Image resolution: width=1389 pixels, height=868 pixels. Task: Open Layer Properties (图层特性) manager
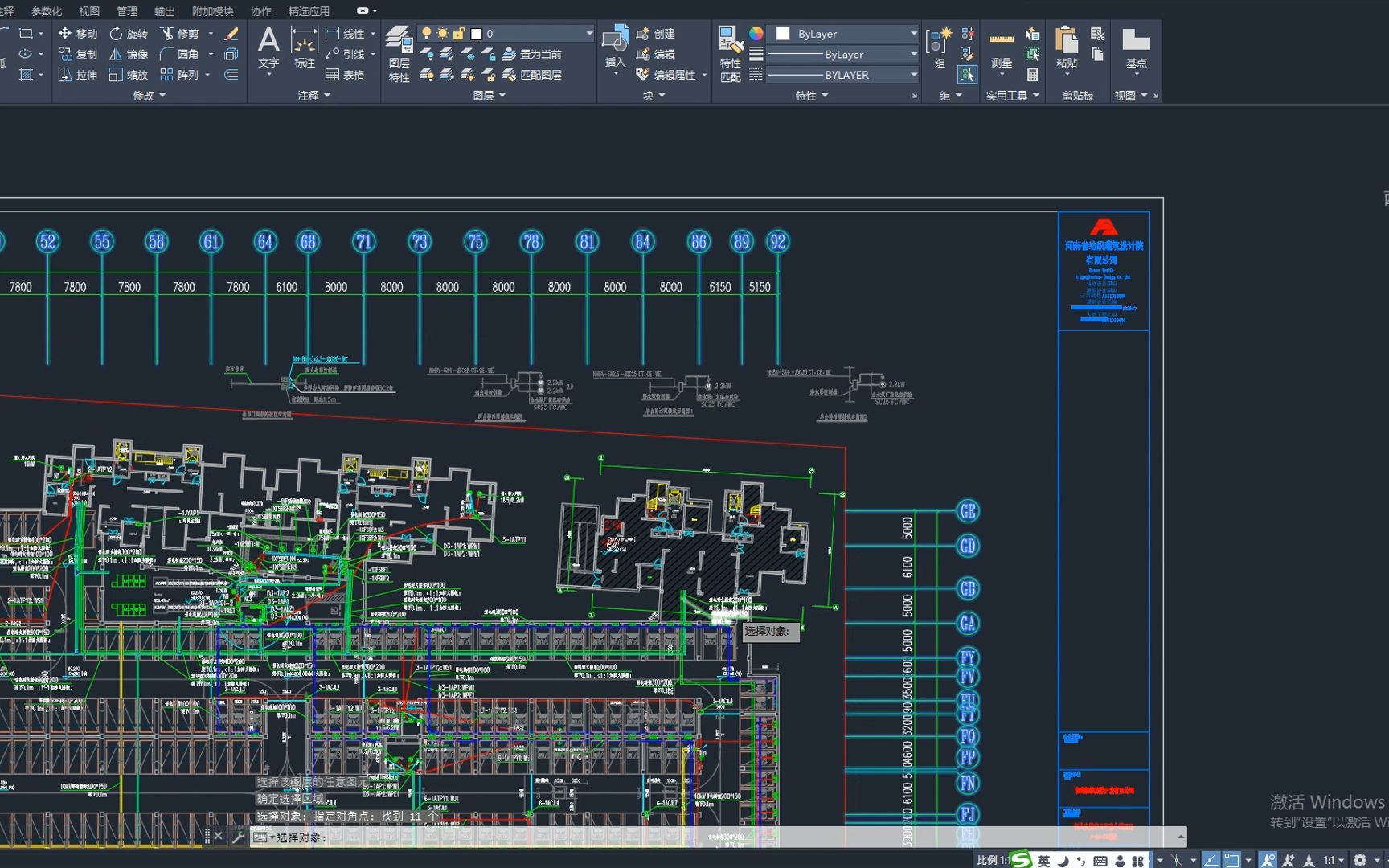pos(399,53)
